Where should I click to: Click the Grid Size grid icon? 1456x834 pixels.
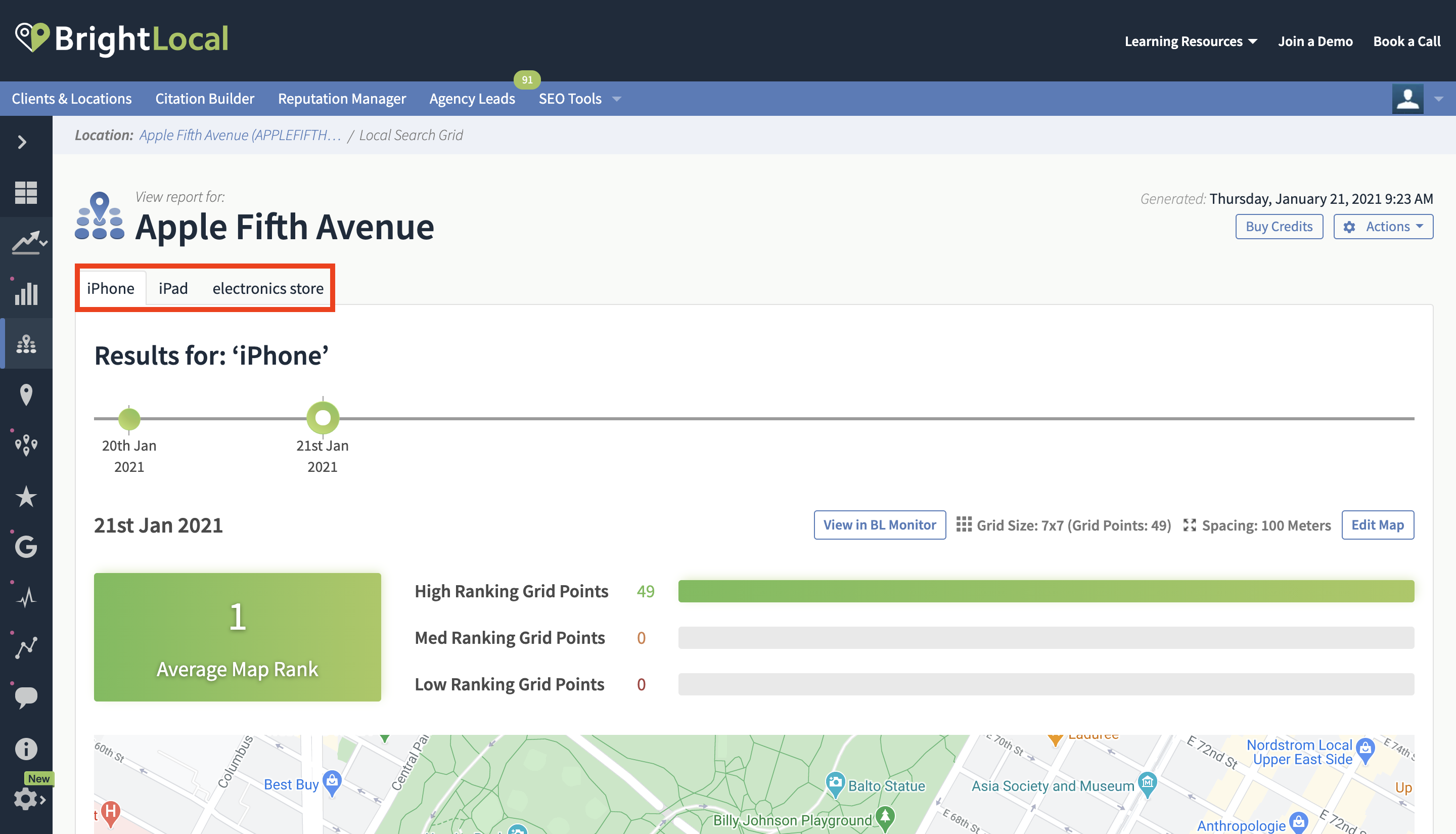964,524
